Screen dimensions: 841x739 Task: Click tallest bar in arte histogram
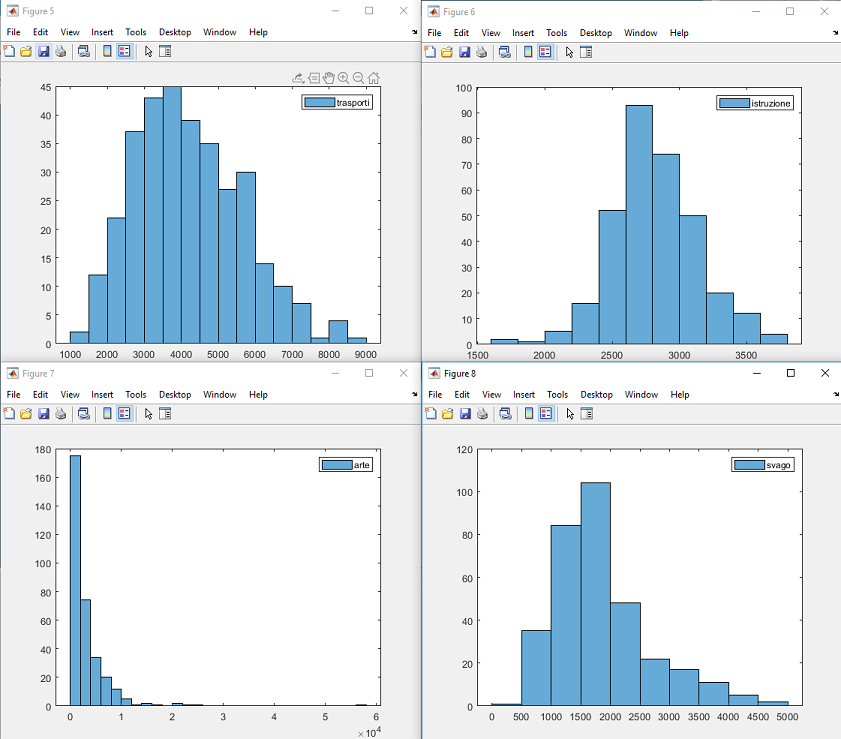[75, 580]
